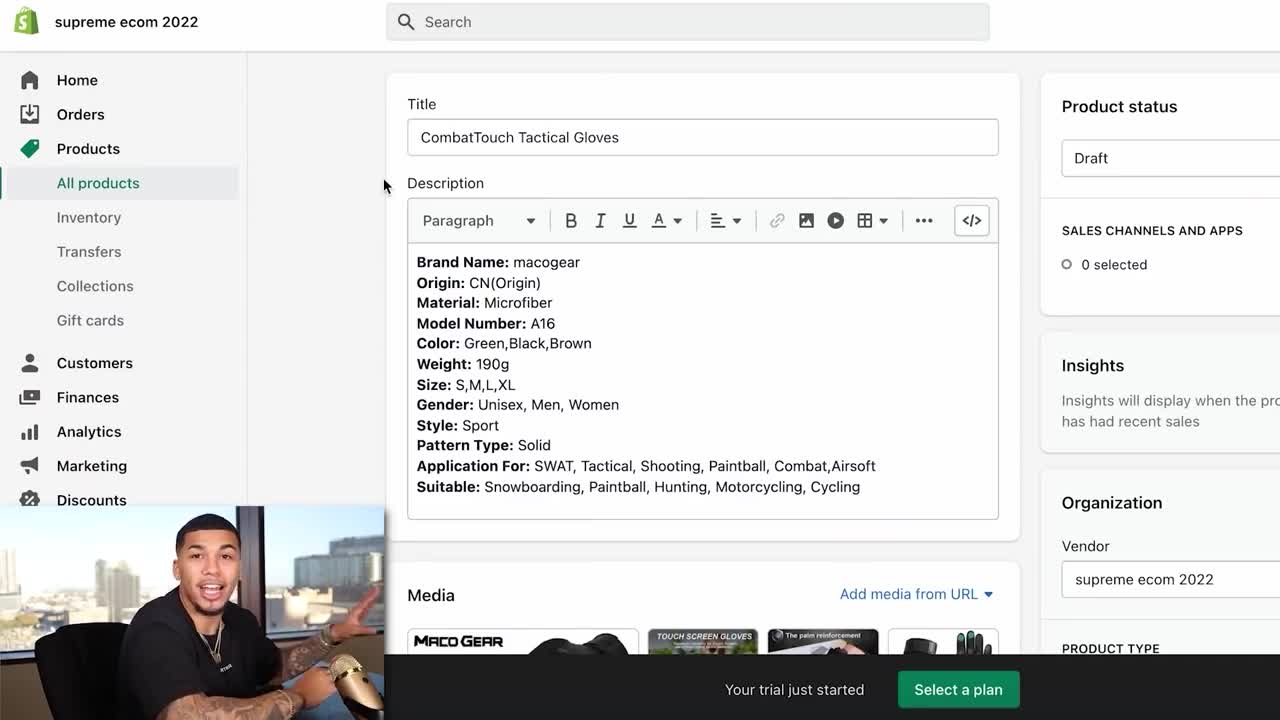Select the palm reinforcement thumbnail
1280x720 pixels.
(823, 641)
